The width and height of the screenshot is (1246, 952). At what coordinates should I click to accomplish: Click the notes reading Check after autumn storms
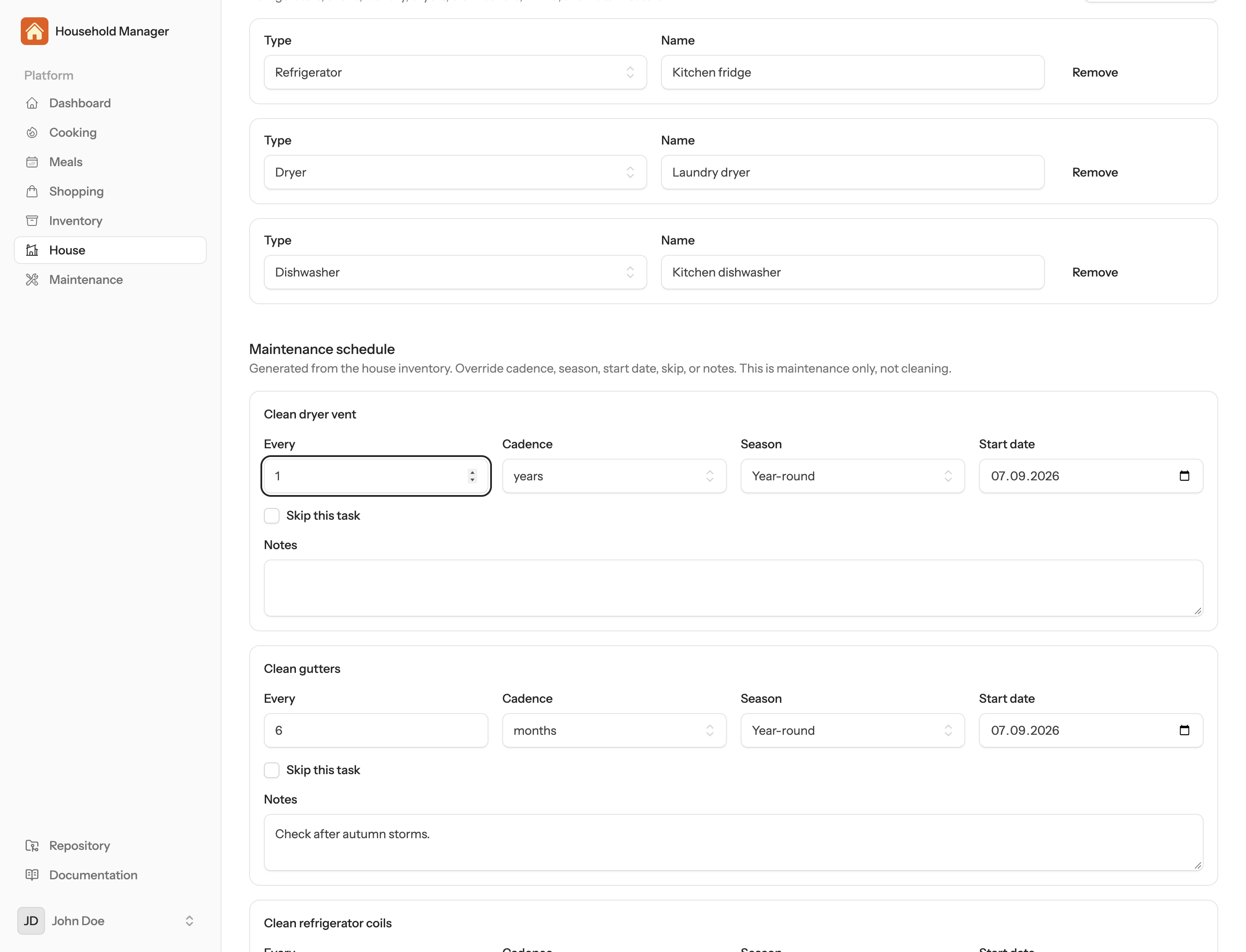click(x=733, y=843)
